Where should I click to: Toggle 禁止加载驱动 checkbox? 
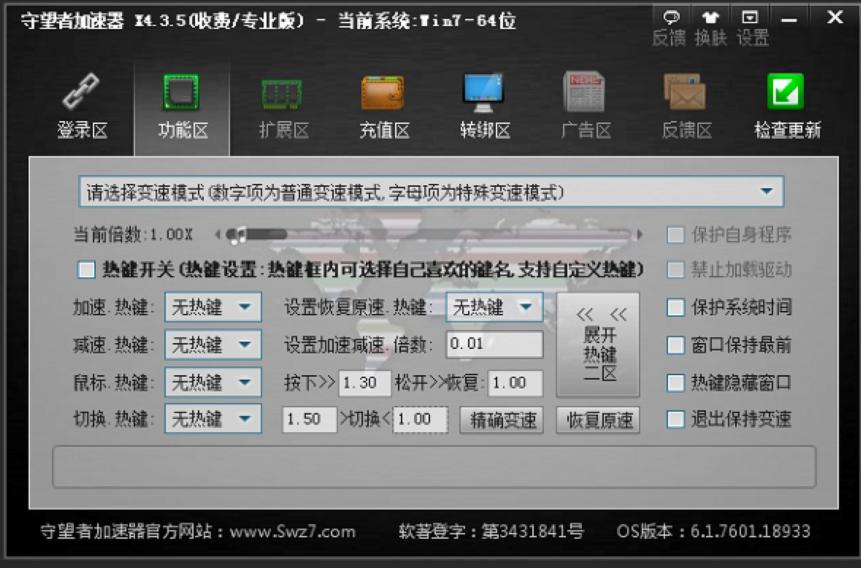pos(675,270)
